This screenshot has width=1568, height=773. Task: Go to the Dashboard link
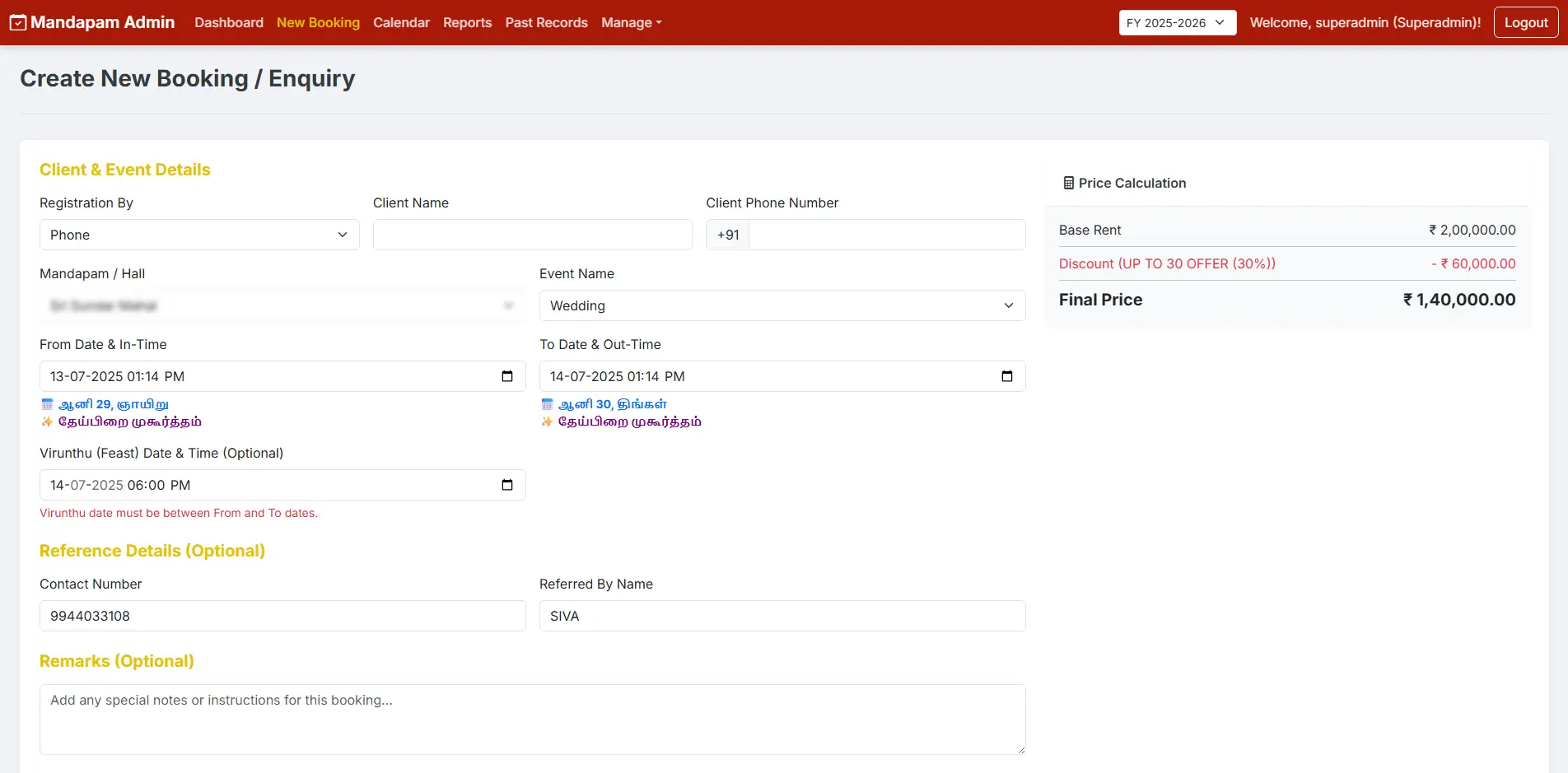pyautogui.click(x=229, y=23)
